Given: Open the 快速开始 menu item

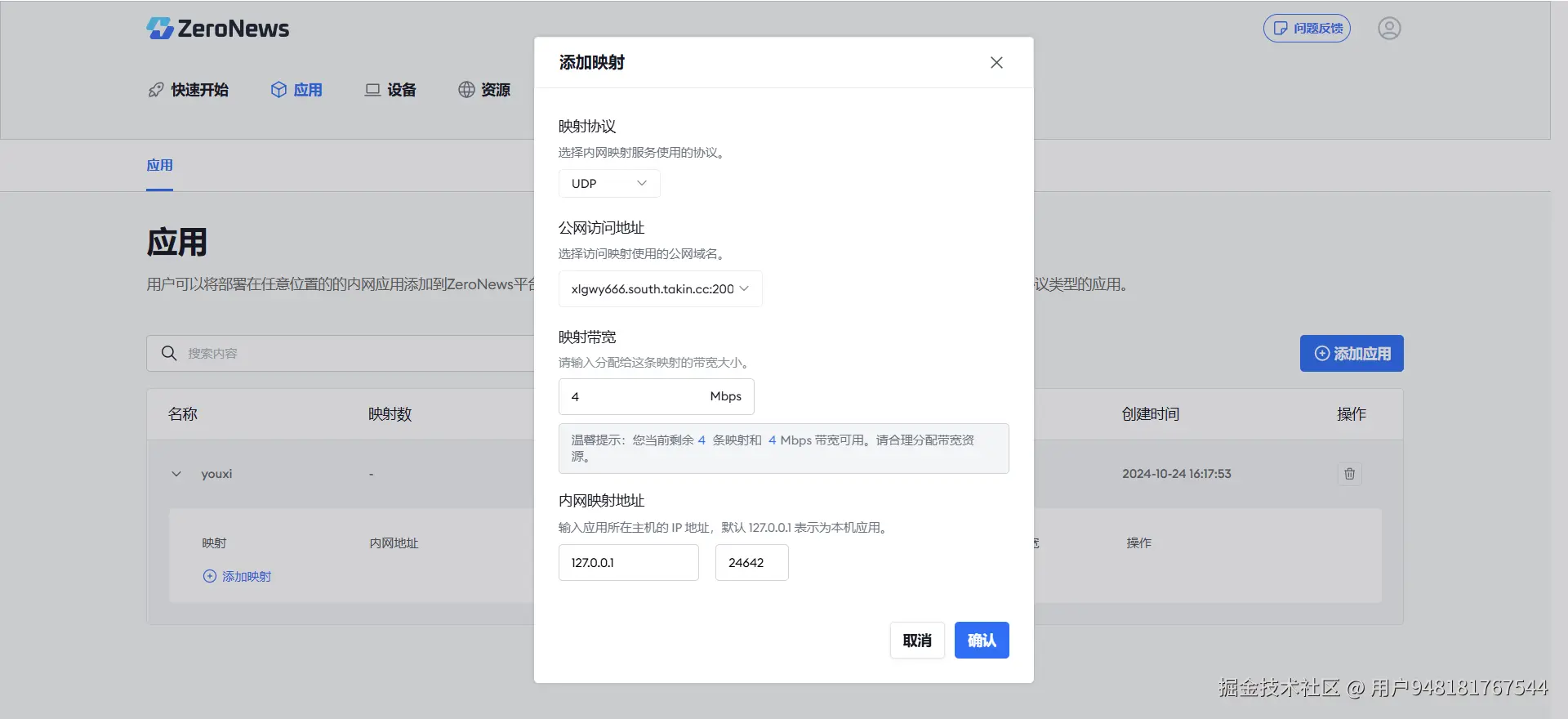Looking at the screenshot, I should click(x=189, y=90).
